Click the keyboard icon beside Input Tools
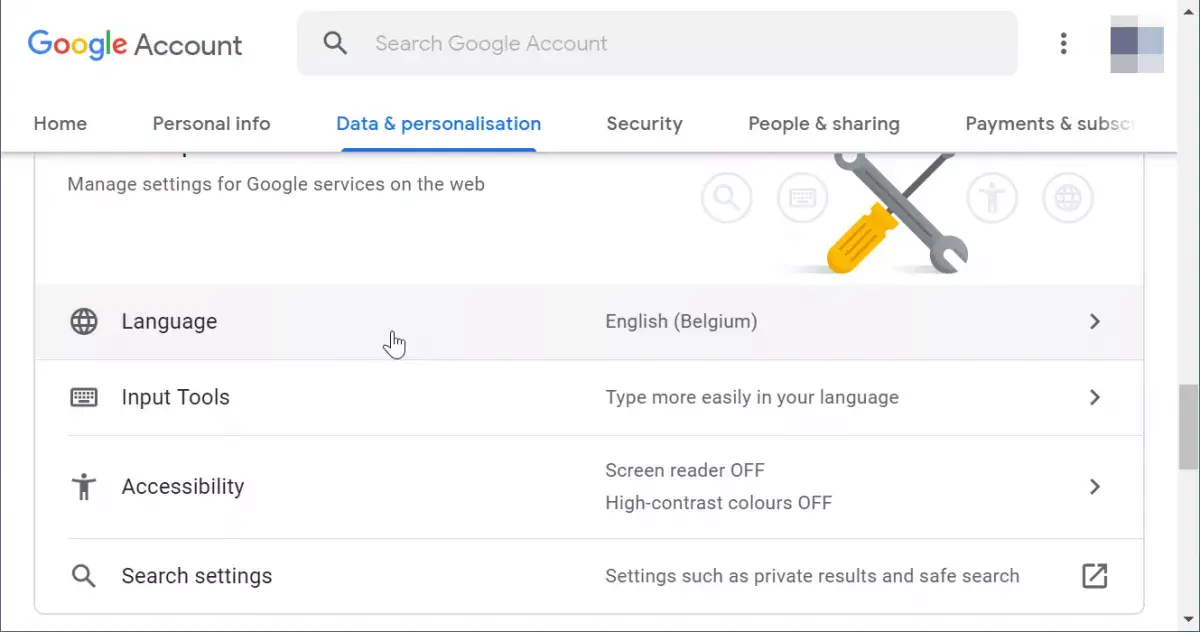 [84, 397]
